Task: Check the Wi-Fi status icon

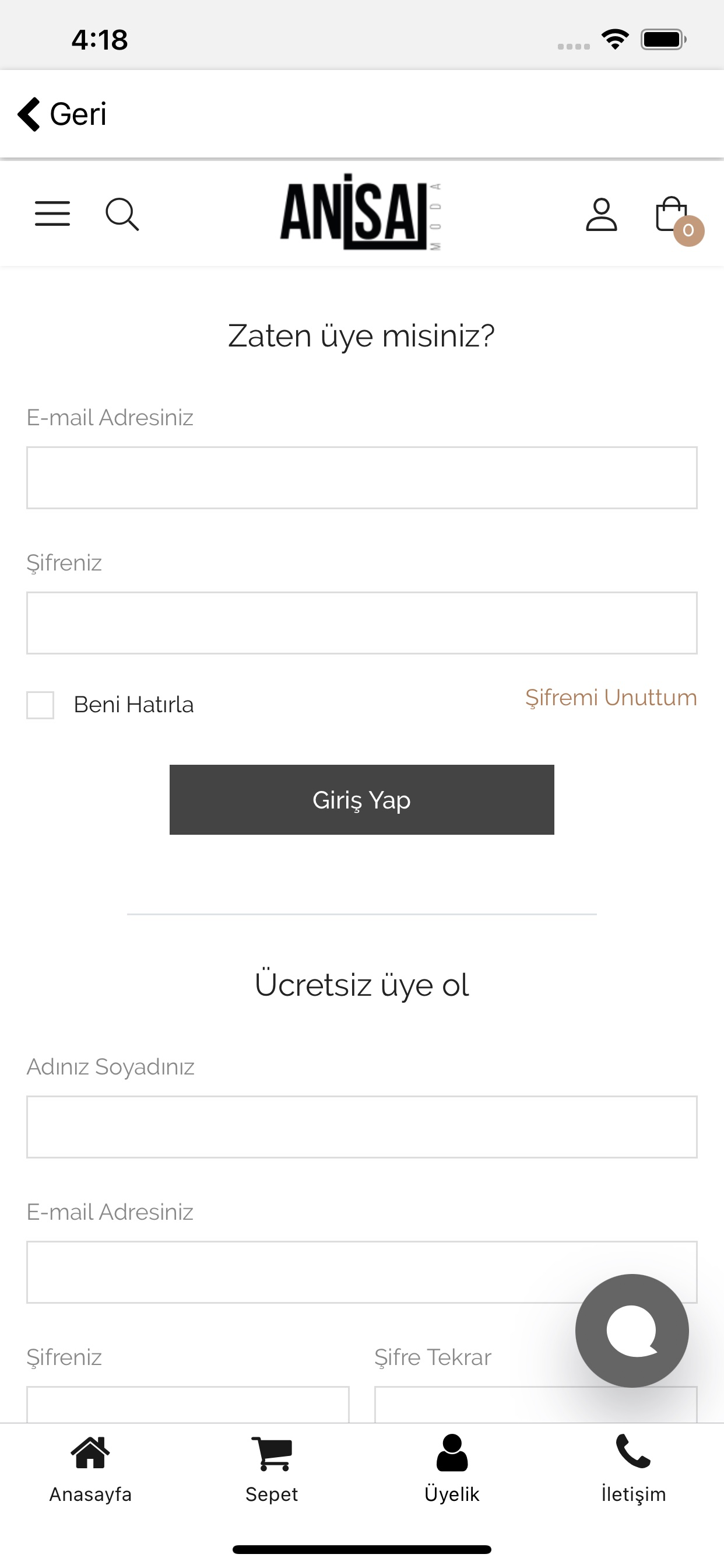Action: click(615, 40)
